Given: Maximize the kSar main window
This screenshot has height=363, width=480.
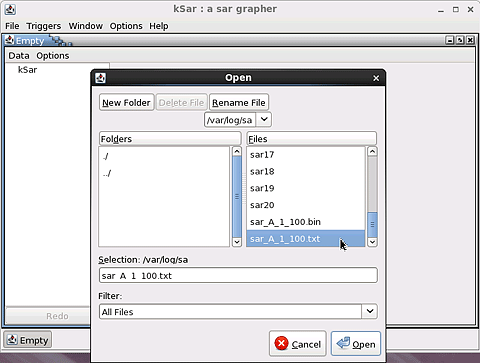Looking at the screenshot, I should tap(456, 10).
